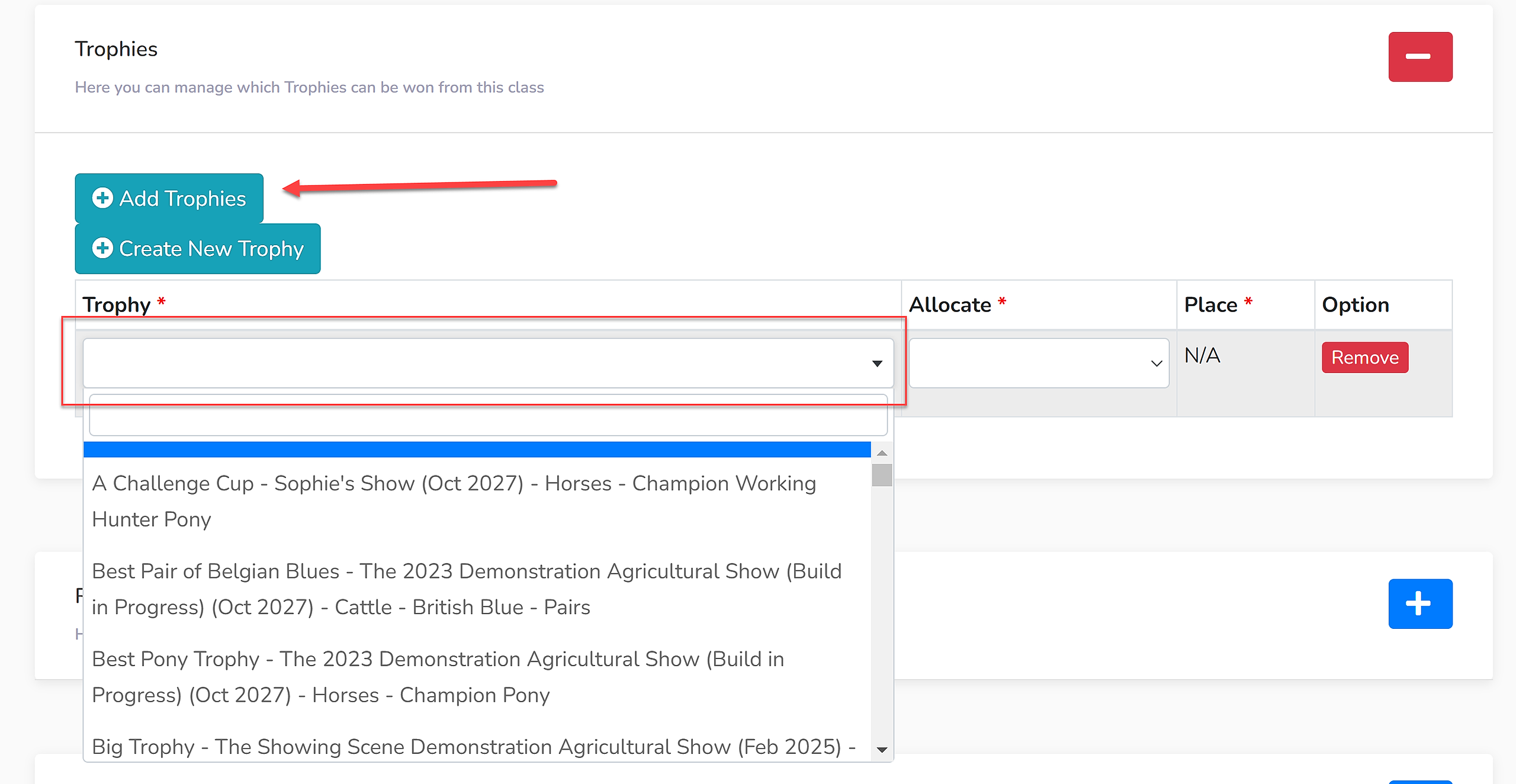This screenshot has width=1516, height=784.
Task: Select the blank highlighted dropdown option
Action: pyautogui.click(x=477, y=449)
